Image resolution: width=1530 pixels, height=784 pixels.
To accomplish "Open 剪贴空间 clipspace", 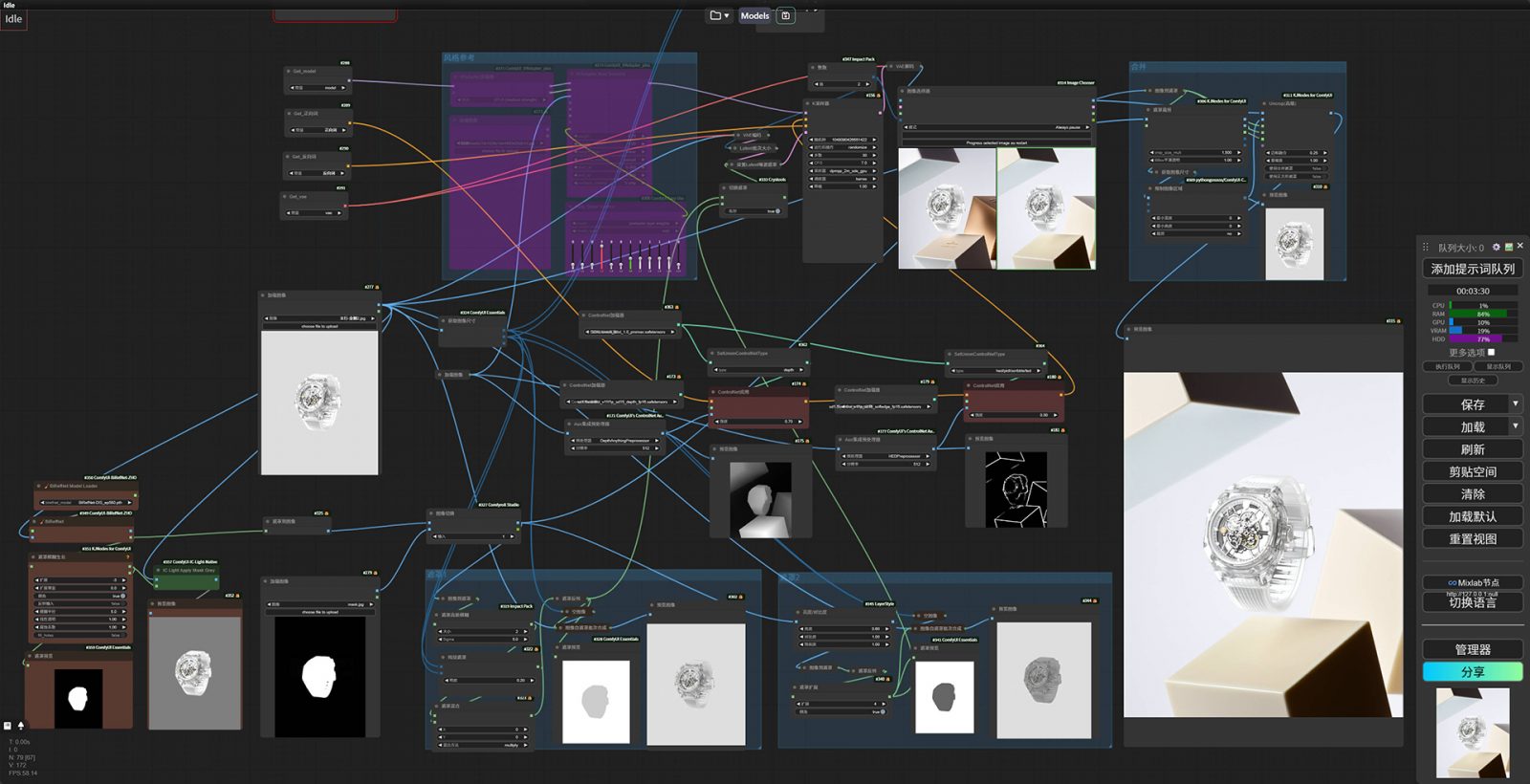I will tap(1473, 471).
